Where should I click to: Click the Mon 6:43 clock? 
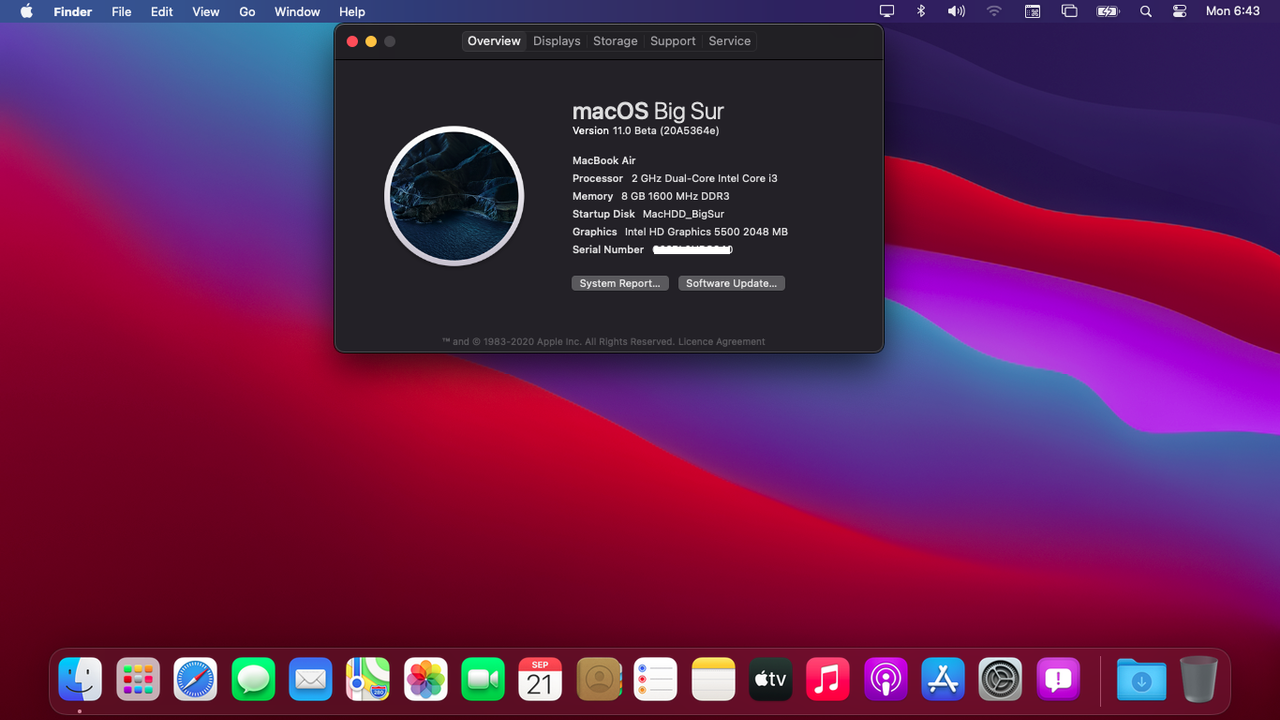pyautogui.click(x=1233, y=11)
